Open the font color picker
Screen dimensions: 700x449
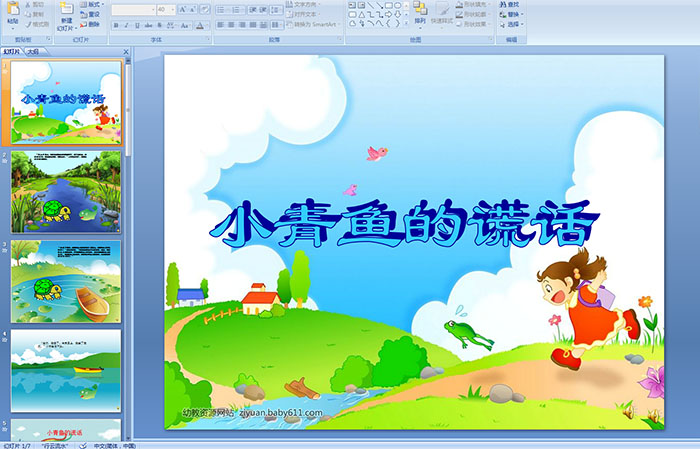[201, 25]
